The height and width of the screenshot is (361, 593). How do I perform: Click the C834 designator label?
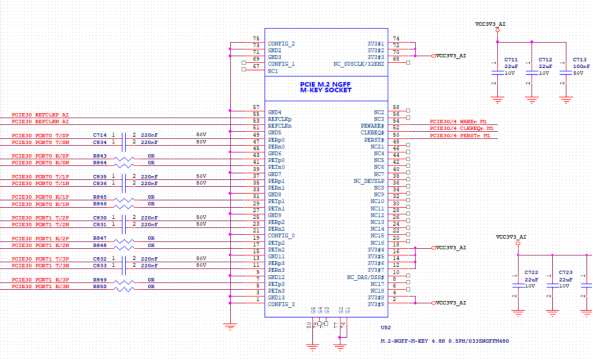pos(99,142)
